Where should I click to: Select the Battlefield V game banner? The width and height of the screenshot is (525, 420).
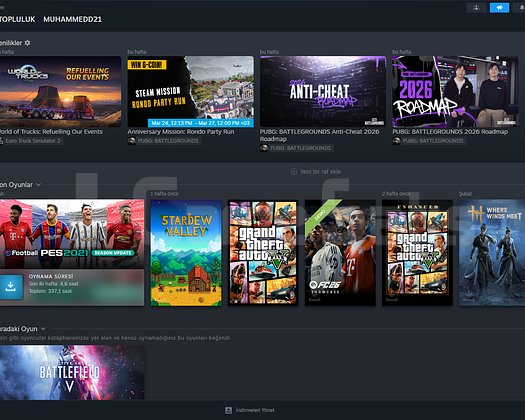(72, 372)
